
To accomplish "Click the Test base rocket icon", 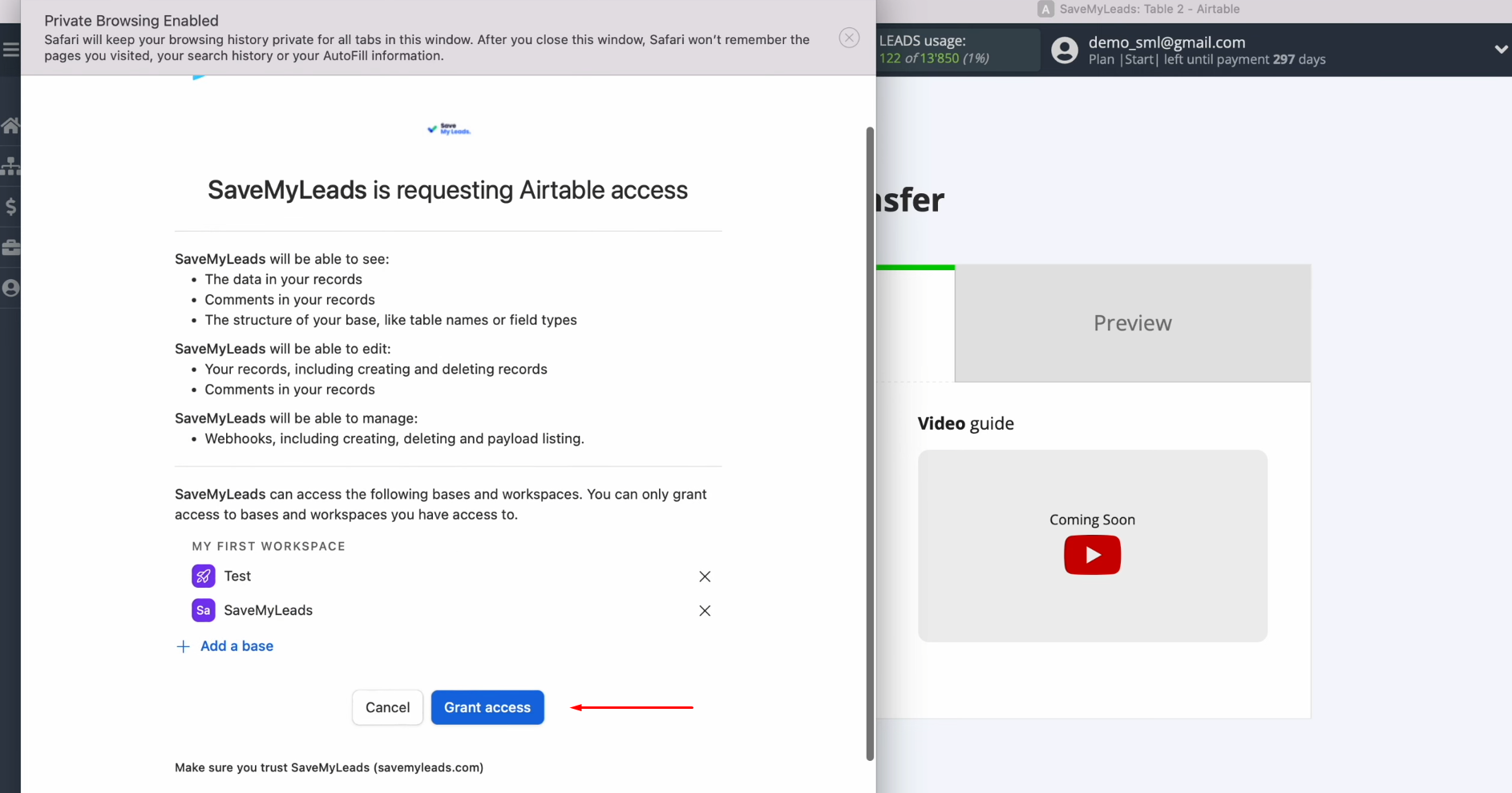I will [x=204, y=576].
